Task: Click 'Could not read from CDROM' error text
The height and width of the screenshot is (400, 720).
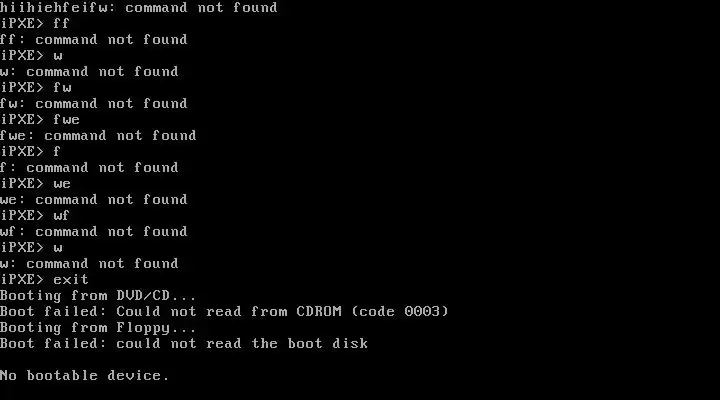Action: click(229, 311)
